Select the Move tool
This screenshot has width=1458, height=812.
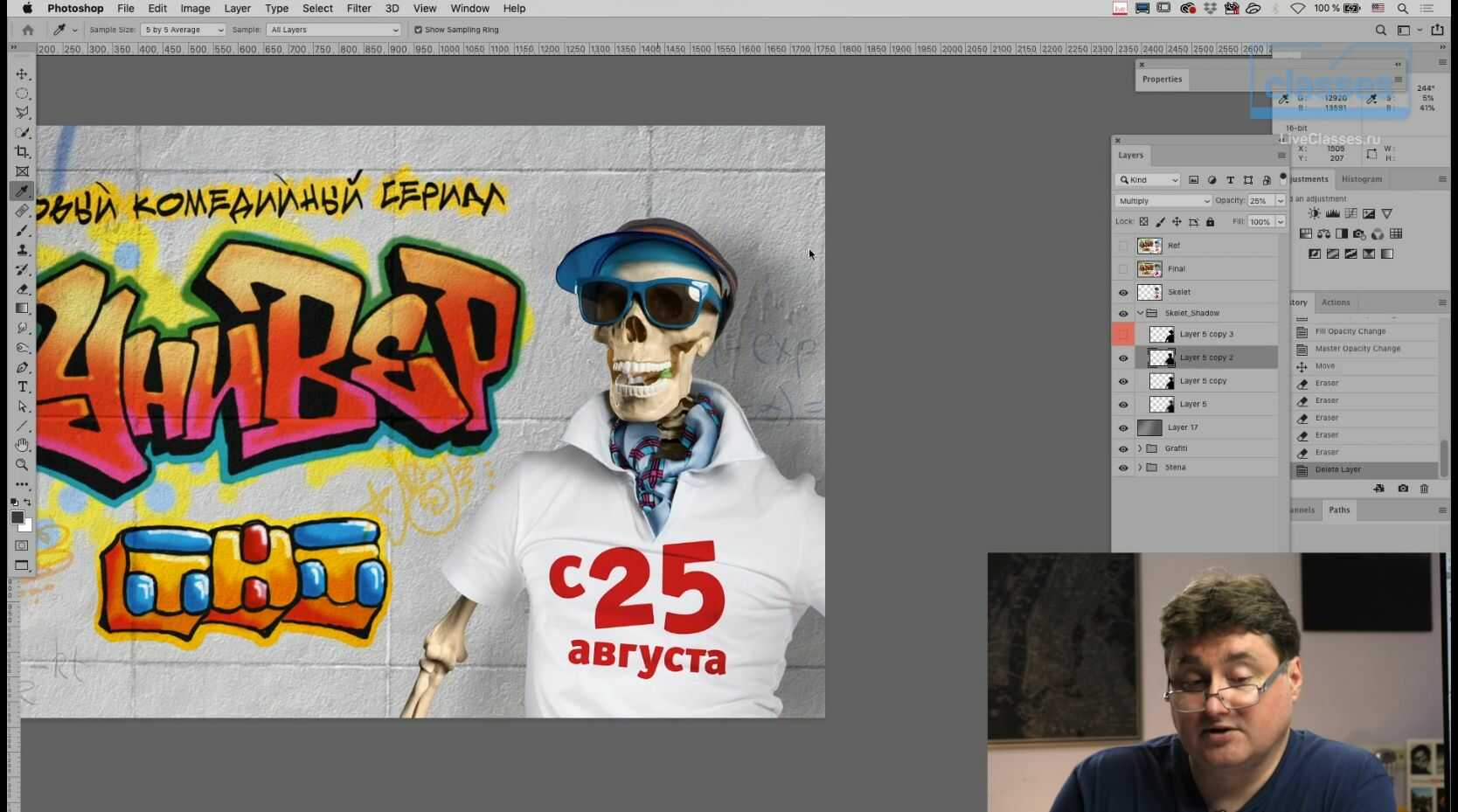coord(23,74)
